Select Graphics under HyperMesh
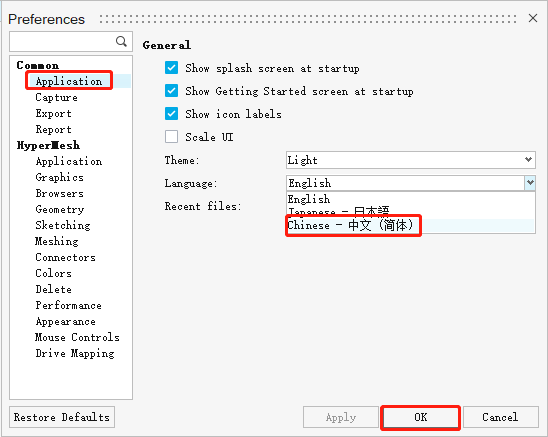Viewport: 548px width, 437px height. pyautogui.click(x=59, y=177)
